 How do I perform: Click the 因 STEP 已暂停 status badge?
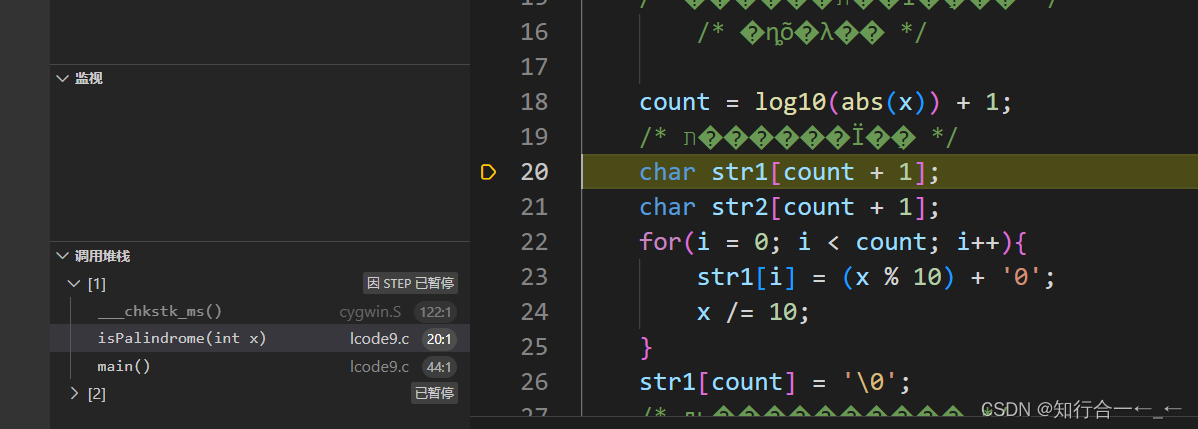(x=410, y=284)
